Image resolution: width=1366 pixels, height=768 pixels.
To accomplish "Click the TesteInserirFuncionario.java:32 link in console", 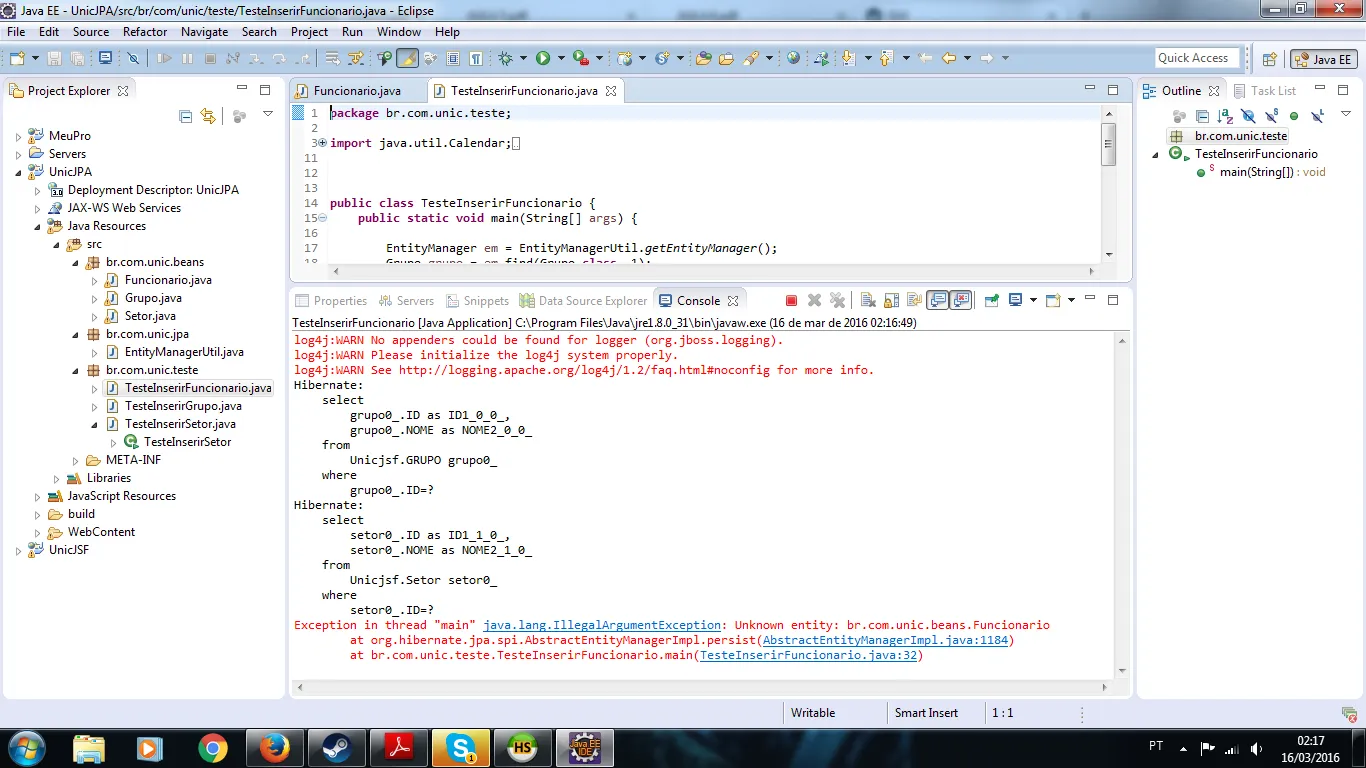I will click(x=808, y=655).
